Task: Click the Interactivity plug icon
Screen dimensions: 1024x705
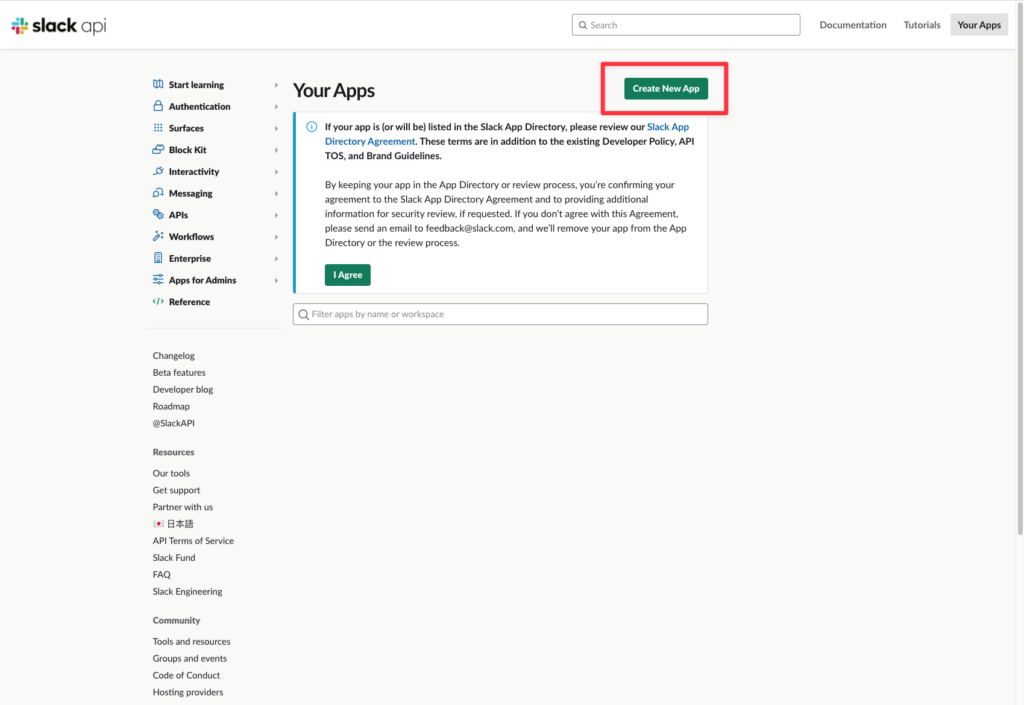Action: point(158,171)
